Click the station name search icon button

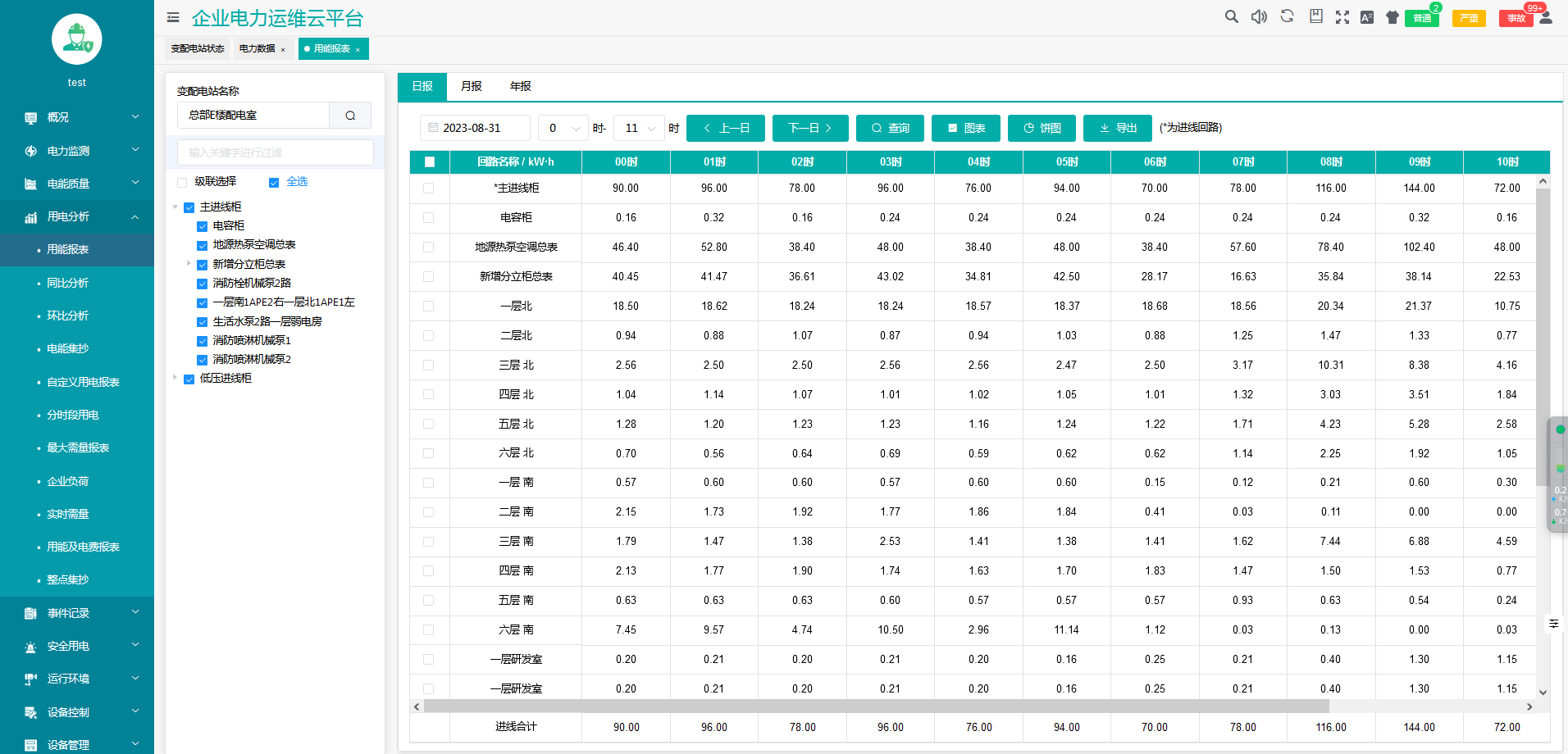pos(350,116)
